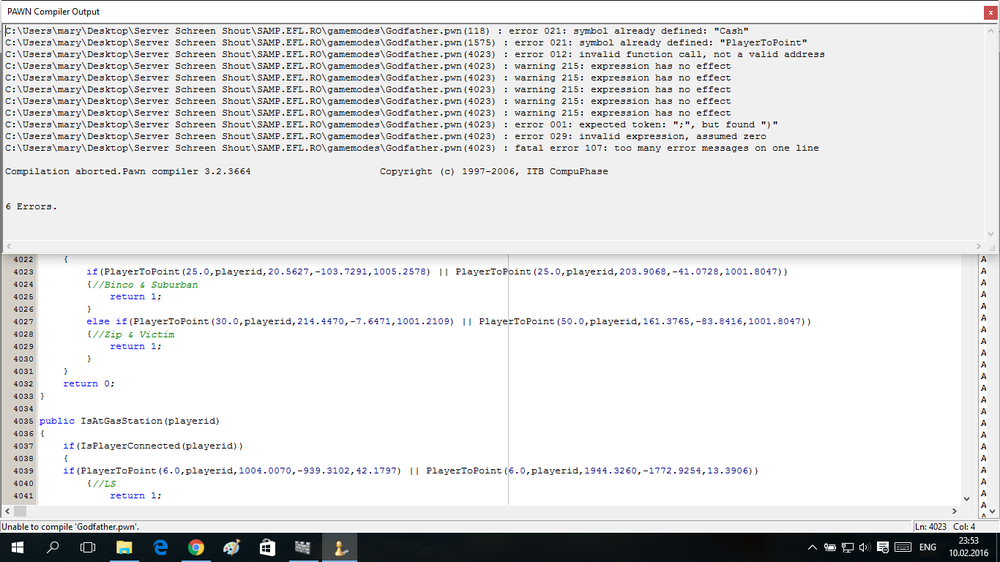The width and height of the screenshot is (1000, 562).
Task: Click line number 4027 in gutter
Action: pyautogui.click(x=23, y=322)
